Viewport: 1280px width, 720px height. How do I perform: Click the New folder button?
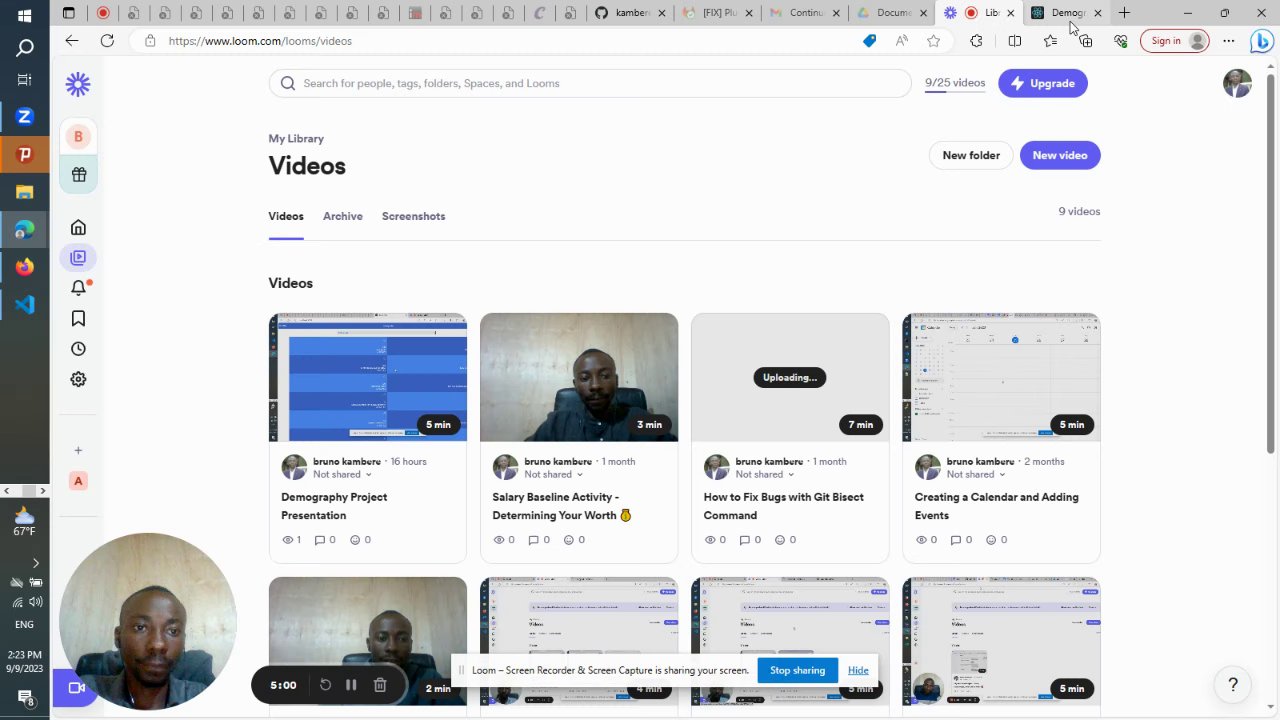click(971, 155)
